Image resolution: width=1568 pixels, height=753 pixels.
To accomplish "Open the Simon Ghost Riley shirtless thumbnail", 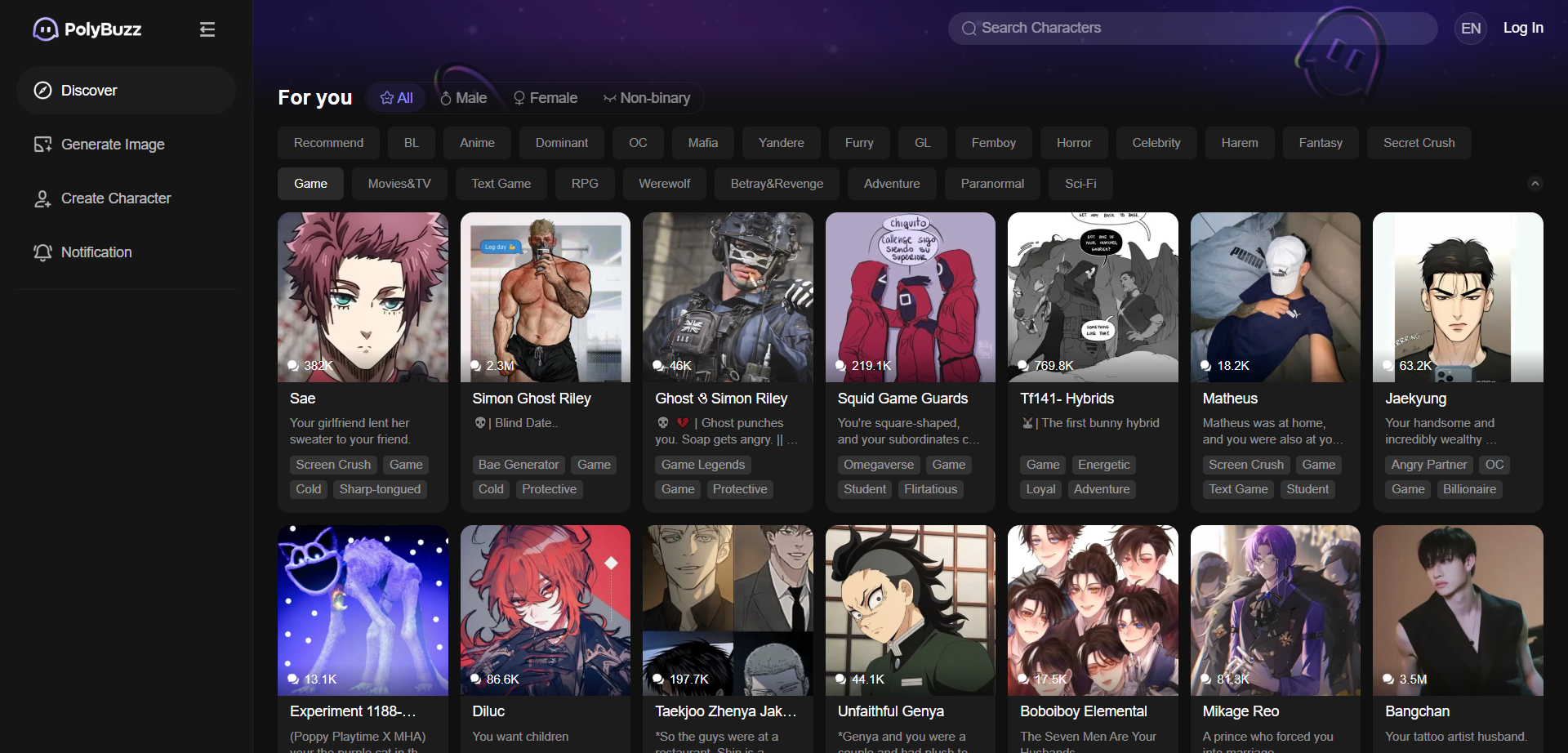I will pyautogui.click(x=546, y=297).
